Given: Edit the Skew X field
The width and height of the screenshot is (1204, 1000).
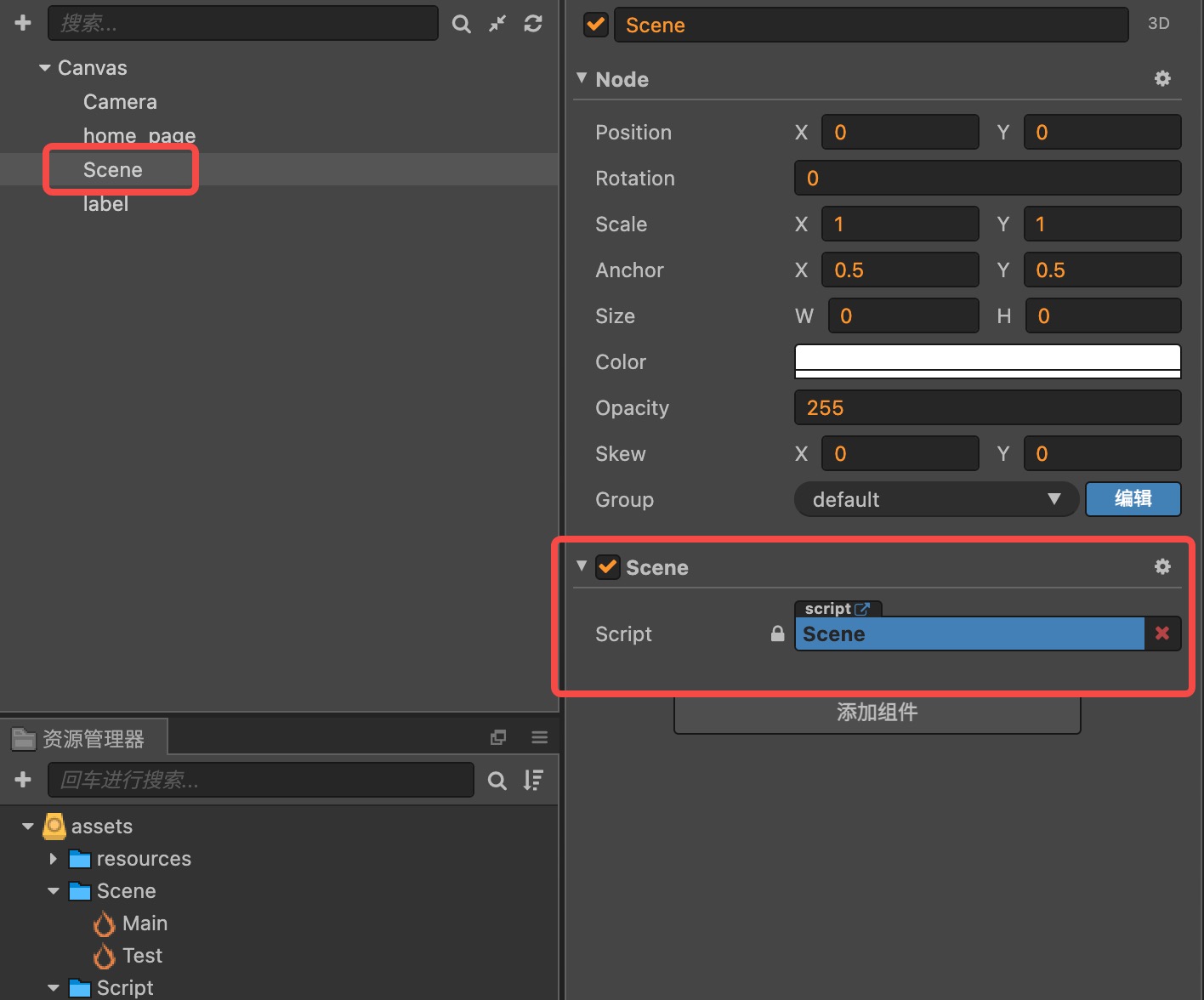Looking at the screenshot, I should [x=900, y=453].
